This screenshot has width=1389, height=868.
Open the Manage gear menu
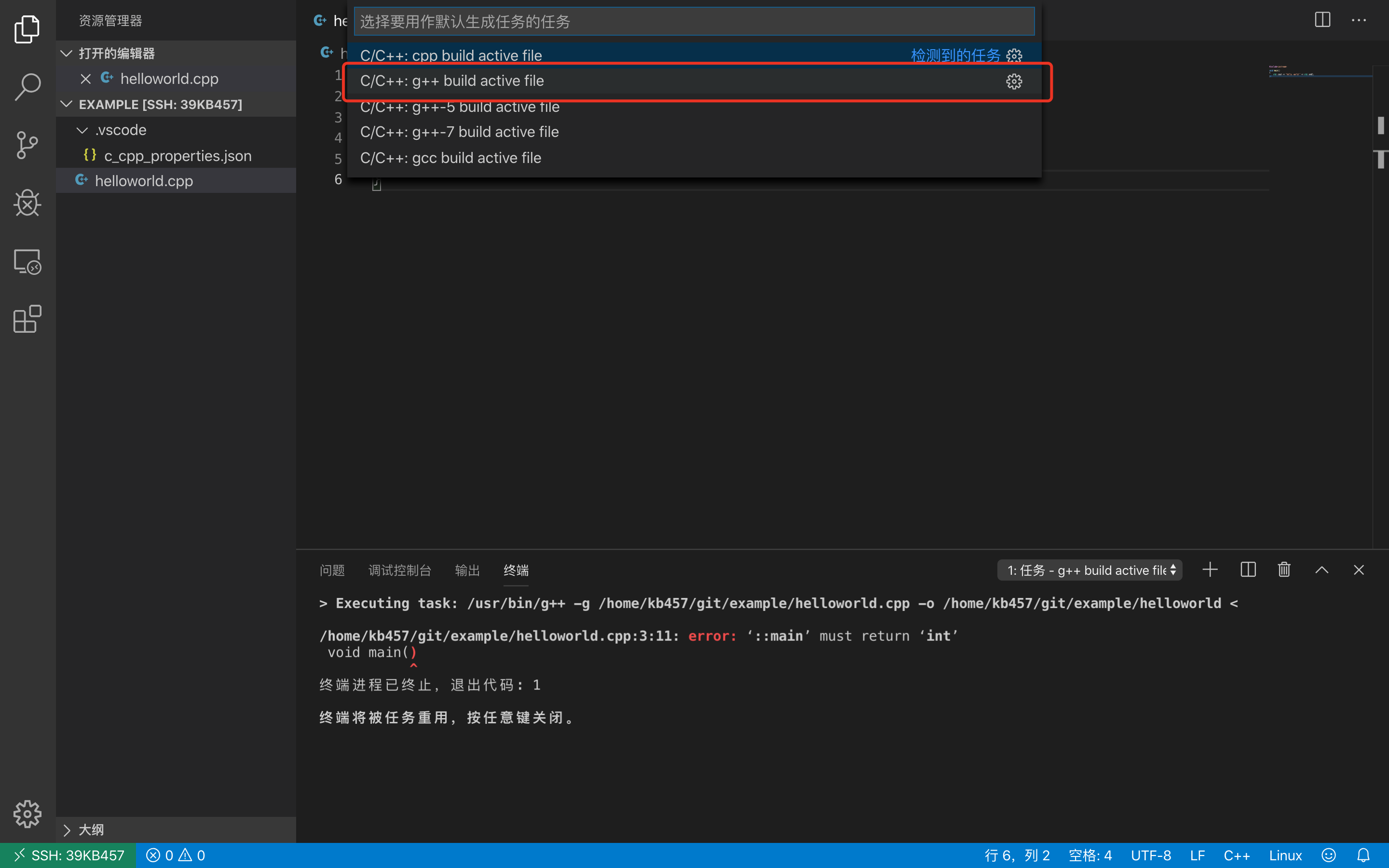(27, 814)
